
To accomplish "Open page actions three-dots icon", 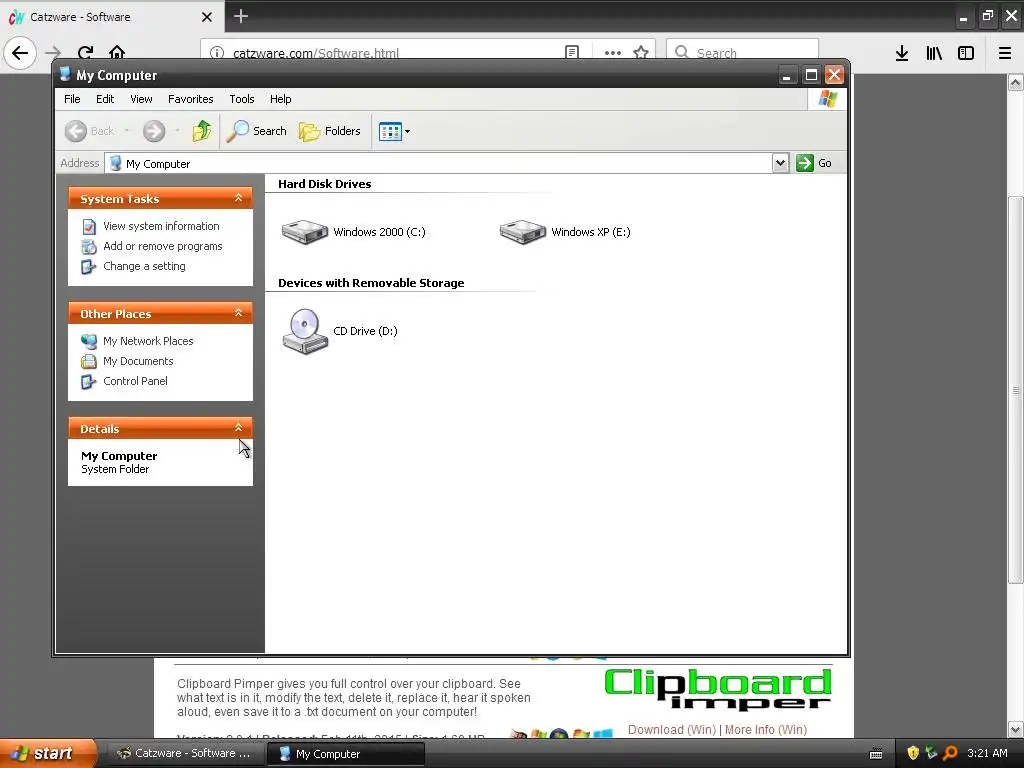I will (613, 53).
